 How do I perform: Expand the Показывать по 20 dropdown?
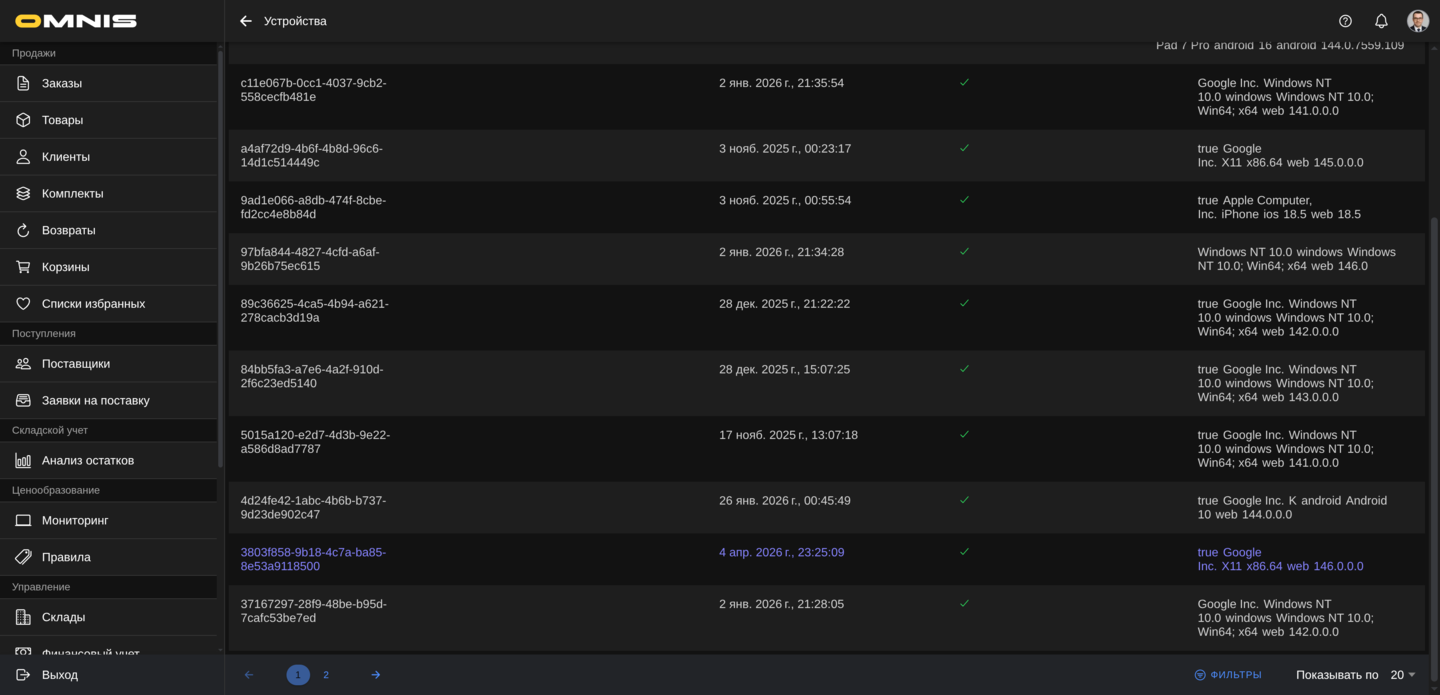[1402, 675]
